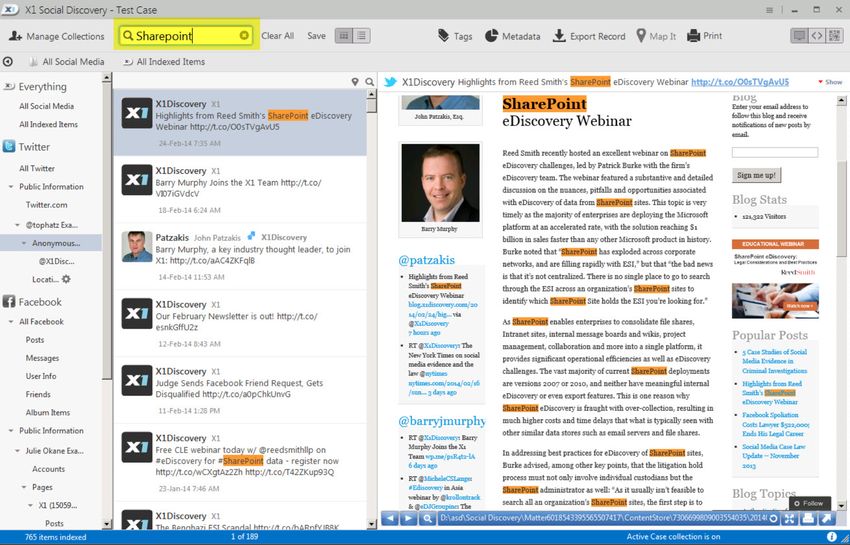Open the @patzakis Twitter link
The width and height of the screenshot is (850, 545).
point(427,260)
